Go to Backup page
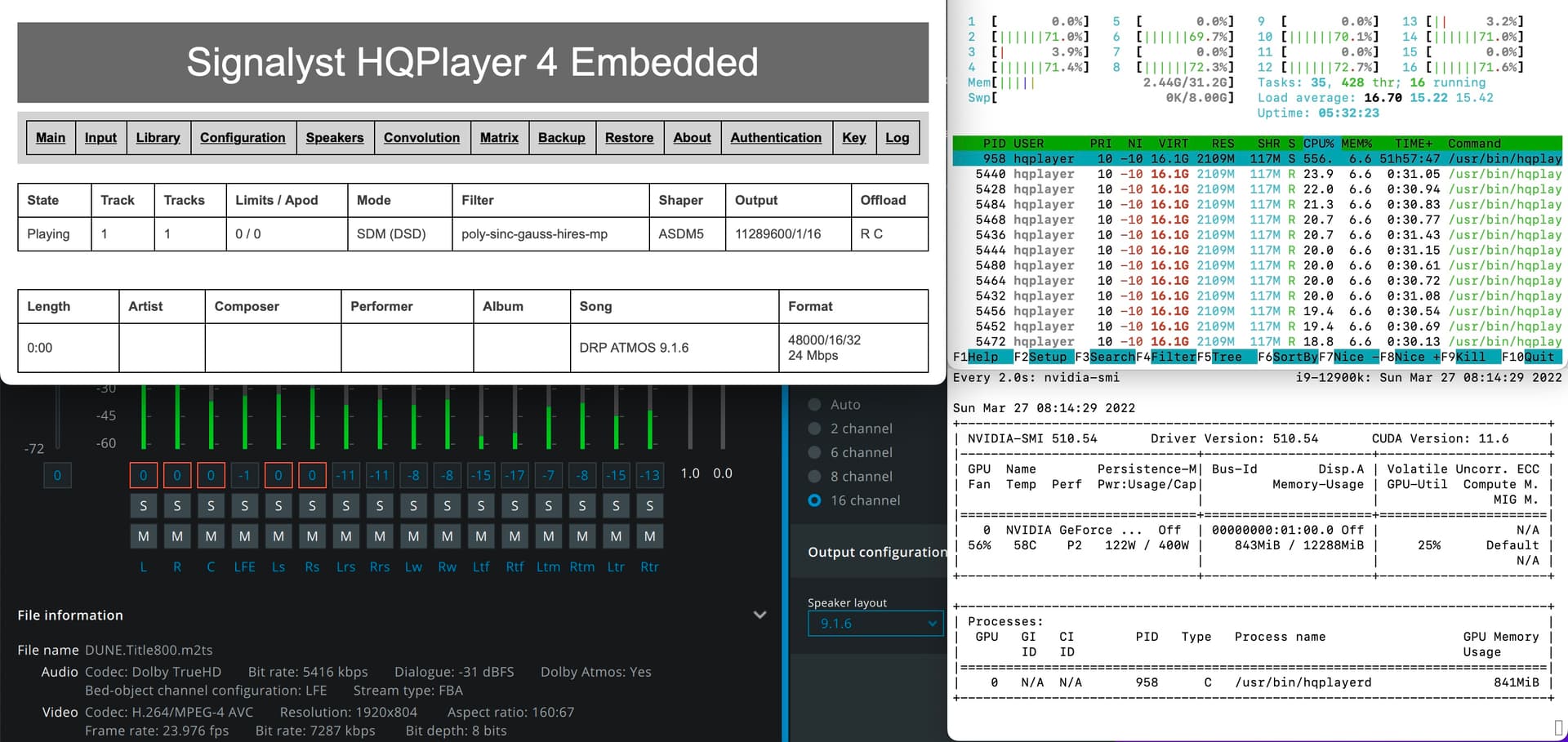Screen dimensions: 1568x742 pyautogui.click(x=562, y=138)
